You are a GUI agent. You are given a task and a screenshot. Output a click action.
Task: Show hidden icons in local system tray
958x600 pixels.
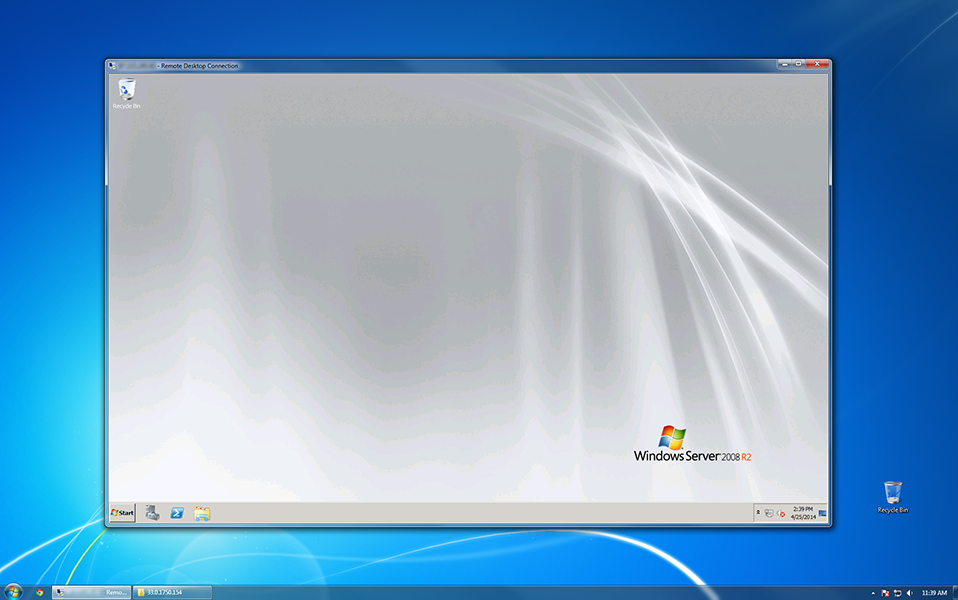pyautogui.click(x=872, y=593)
